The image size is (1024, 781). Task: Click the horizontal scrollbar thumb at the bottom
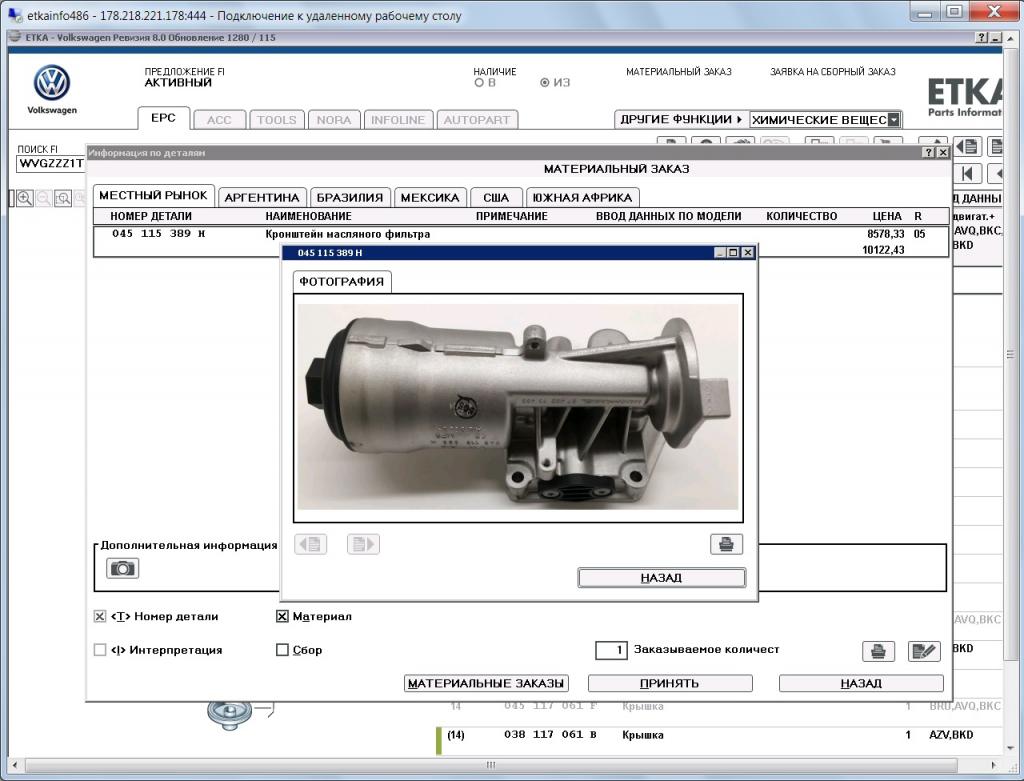tap(490, 765)
